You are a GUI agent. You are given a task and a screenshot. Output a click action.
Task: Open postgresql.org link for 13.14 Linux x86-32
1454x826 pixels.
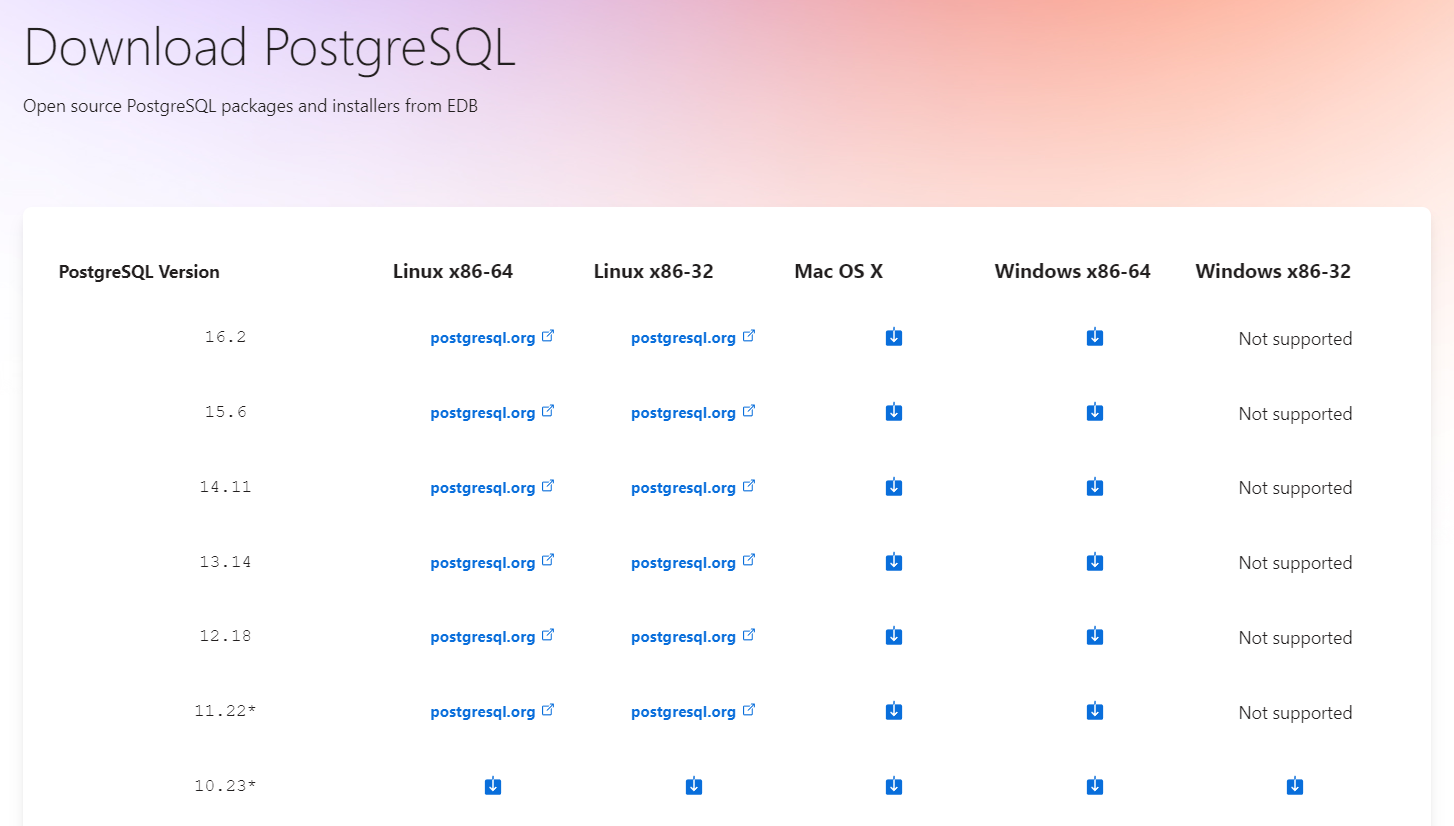pos(693,563)
